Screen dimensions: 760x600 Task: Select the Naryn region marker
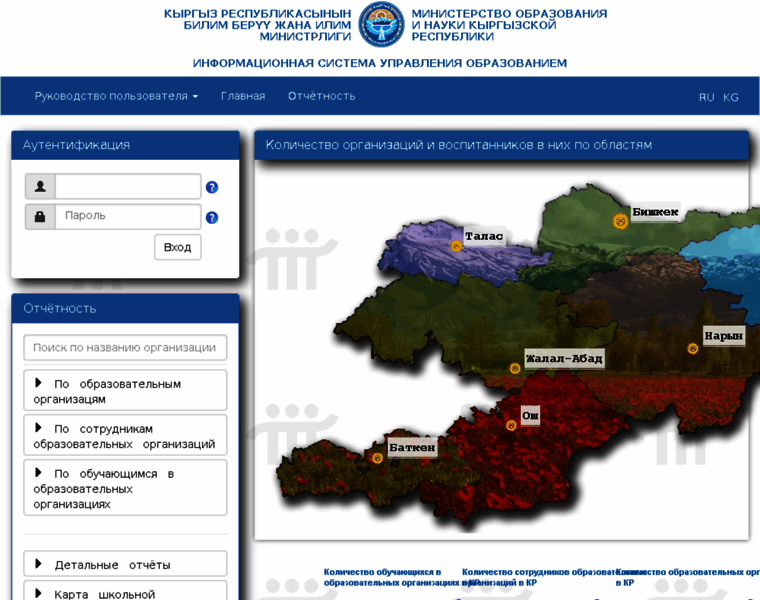point(692,349)
